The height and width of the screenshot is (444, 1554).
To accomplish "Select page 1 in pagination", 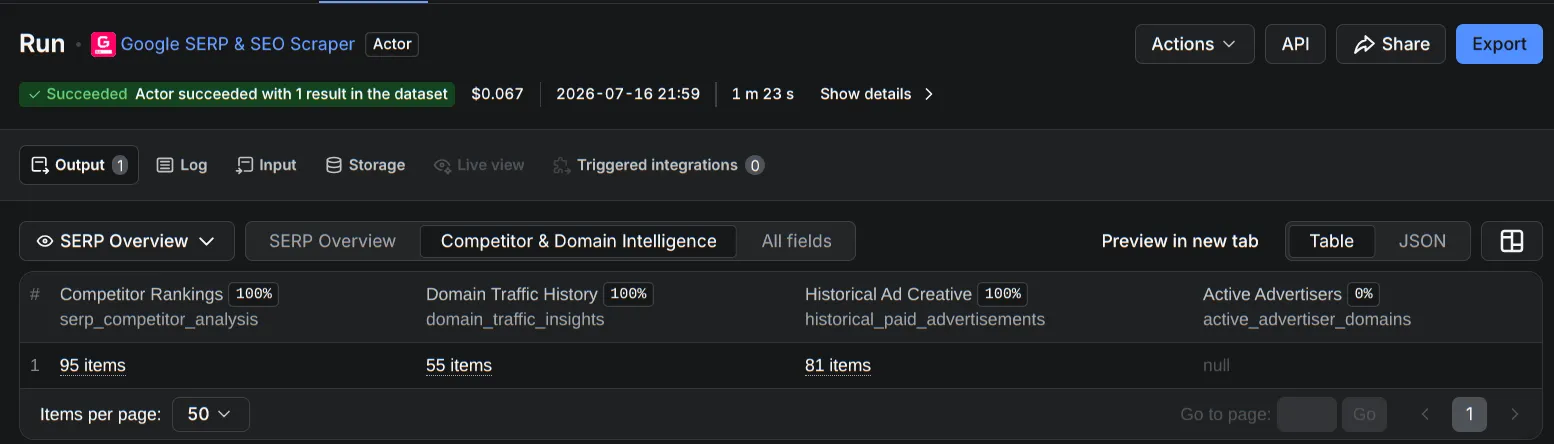I will [1470, 414].
